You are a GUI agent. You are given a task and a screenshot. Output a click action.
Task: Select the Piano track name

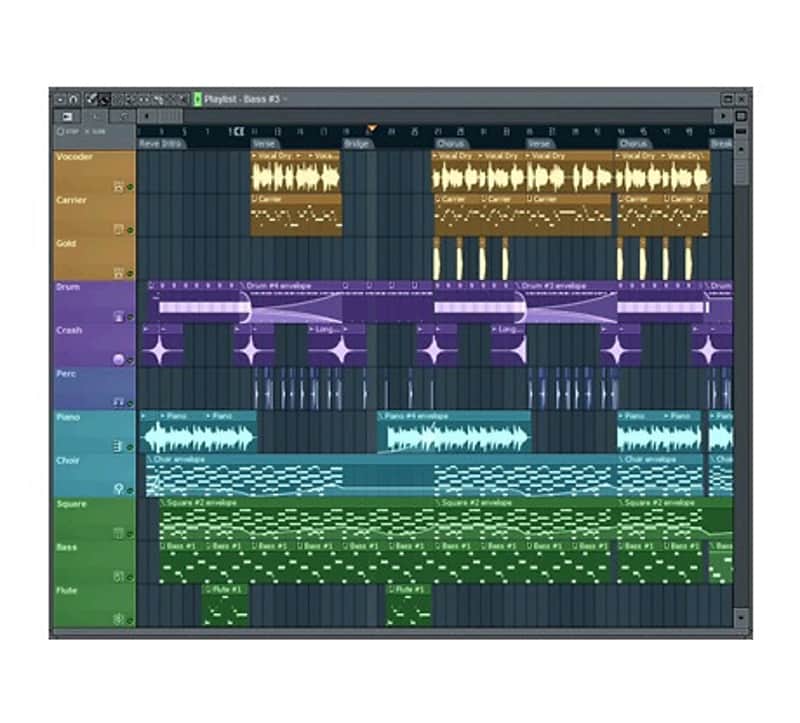[x=68, y=417]
